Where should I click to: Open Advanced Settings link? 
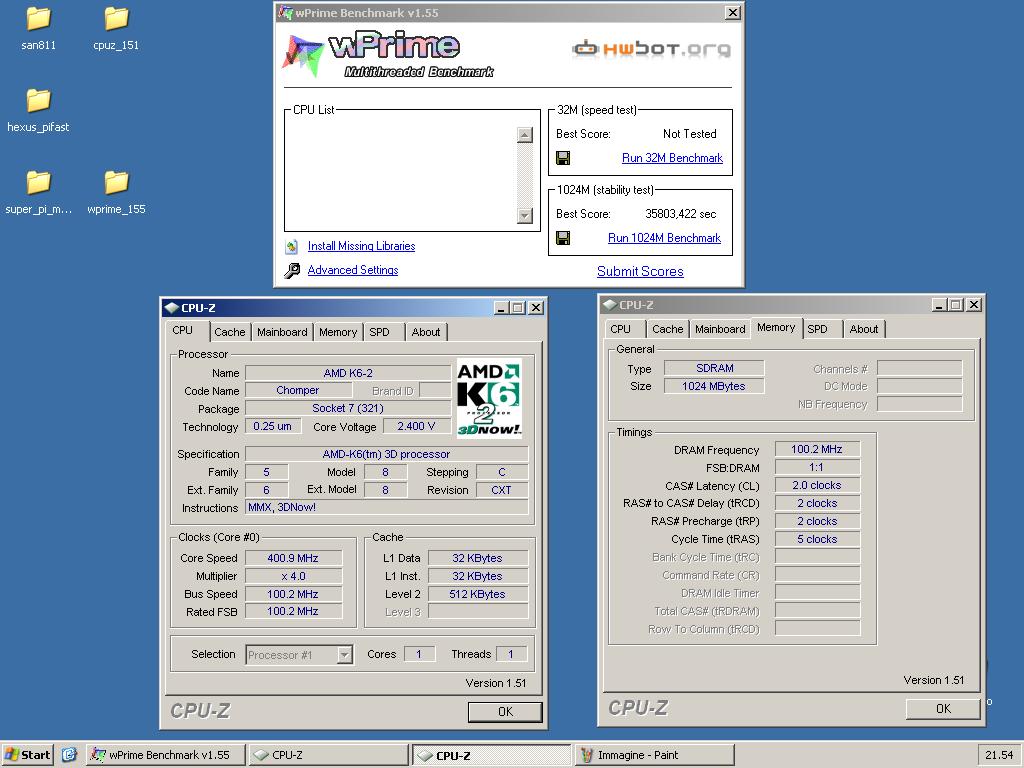click(353, 270)
